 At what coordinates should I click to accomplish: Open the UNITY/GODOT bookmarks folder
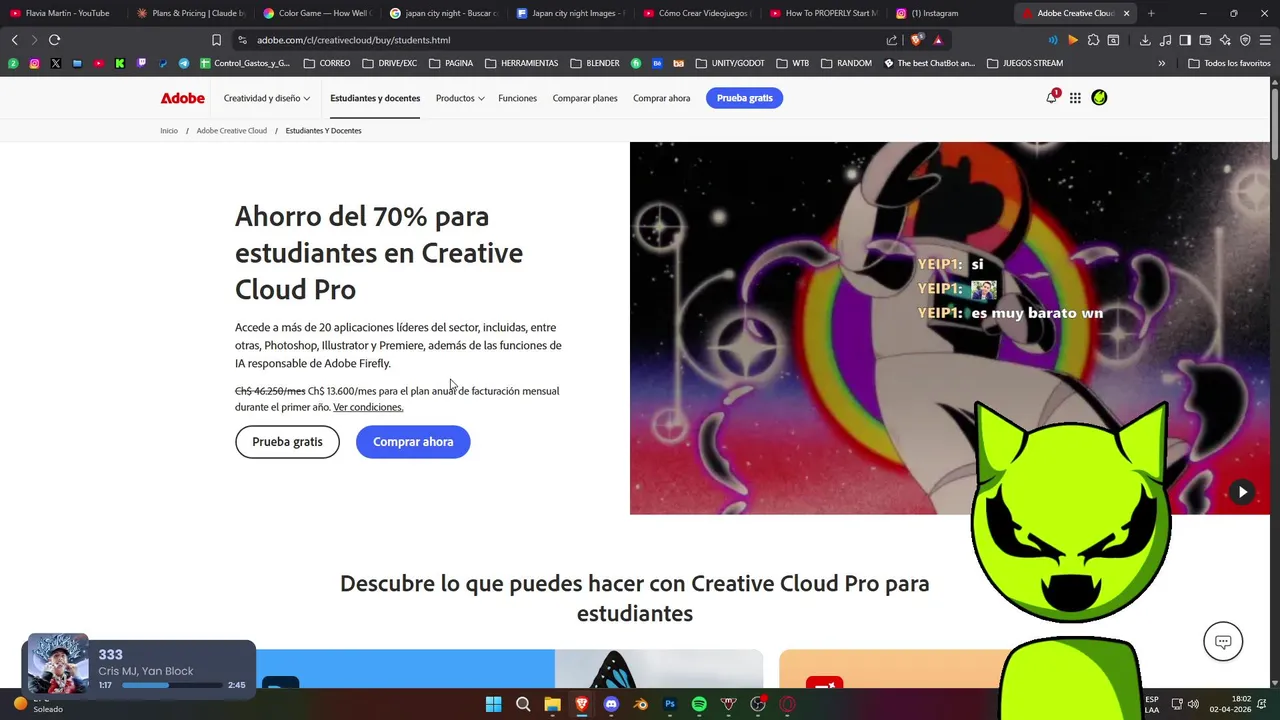coord(730,63)
